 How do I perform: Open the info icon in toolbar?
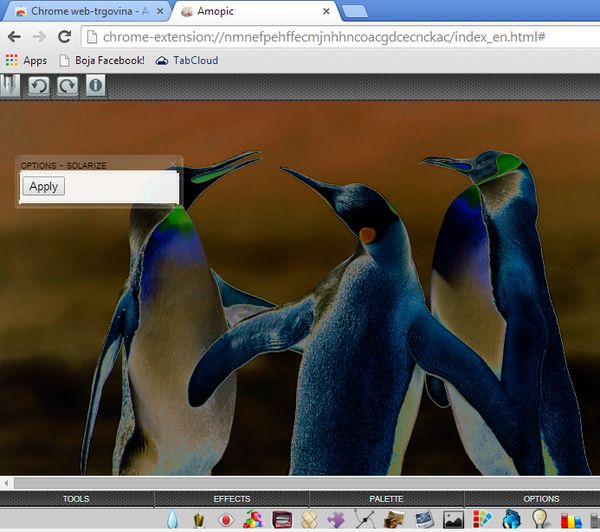pyautogui.click(x=96, y=86)
